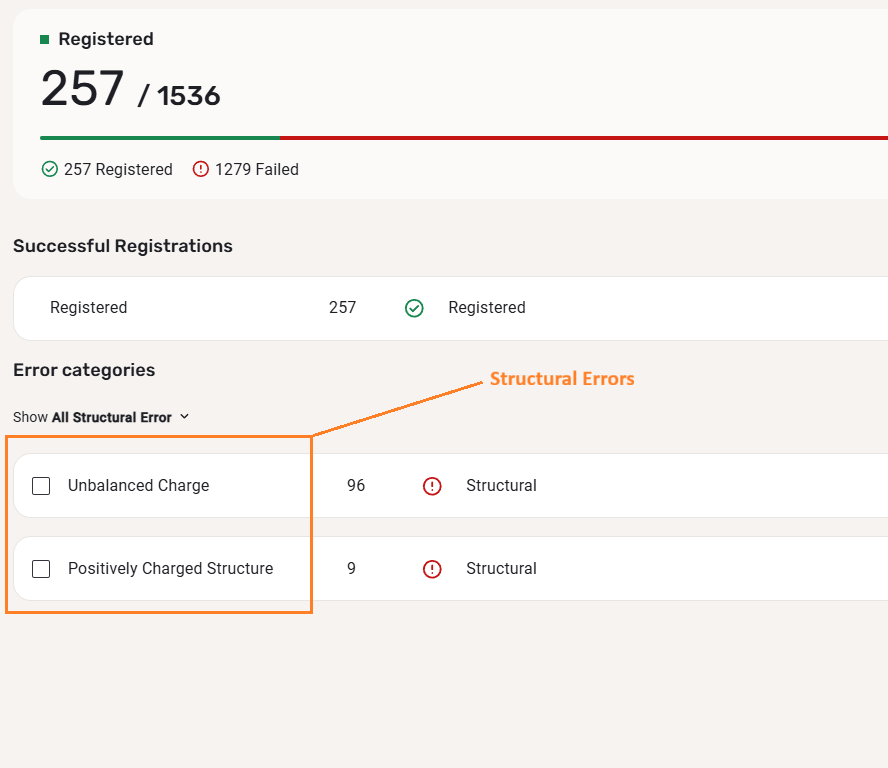Click the 96 count in Unbalanced Charge row
888x768 pixels.
(356, 486)
